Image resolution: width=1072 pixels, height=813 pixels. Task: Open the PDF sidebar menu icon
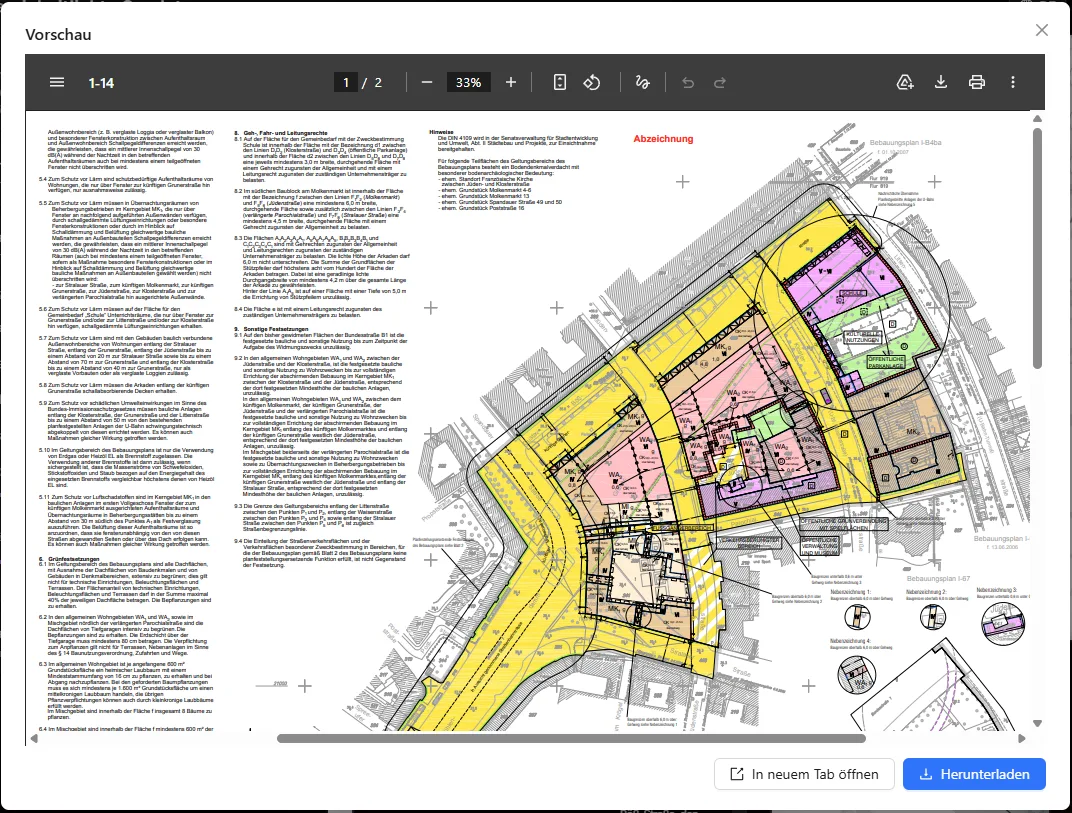tap(57, 82)
